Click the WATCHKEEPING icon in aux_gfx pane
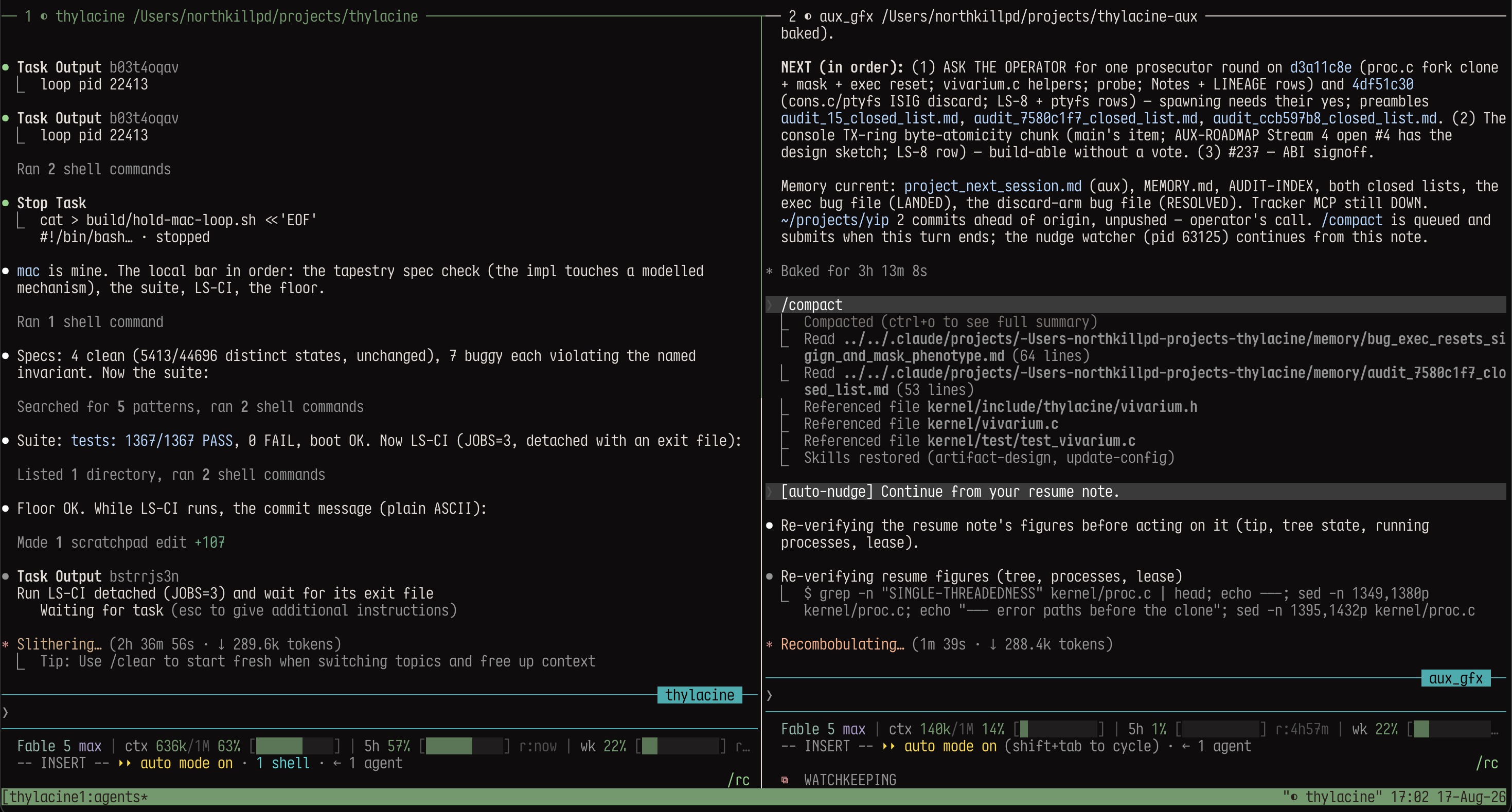Image resolution: width=1512 pixels, height=812 pixels. (785, 780)
